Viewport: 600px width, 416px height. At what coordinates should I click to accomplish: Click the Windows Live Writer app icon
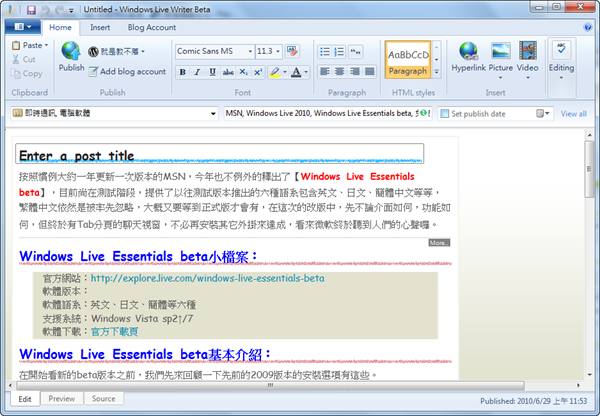click(10, 10)
